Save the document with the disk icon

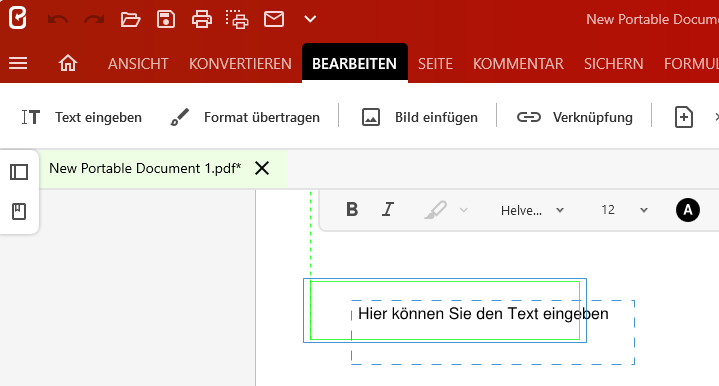coord(166,19)
